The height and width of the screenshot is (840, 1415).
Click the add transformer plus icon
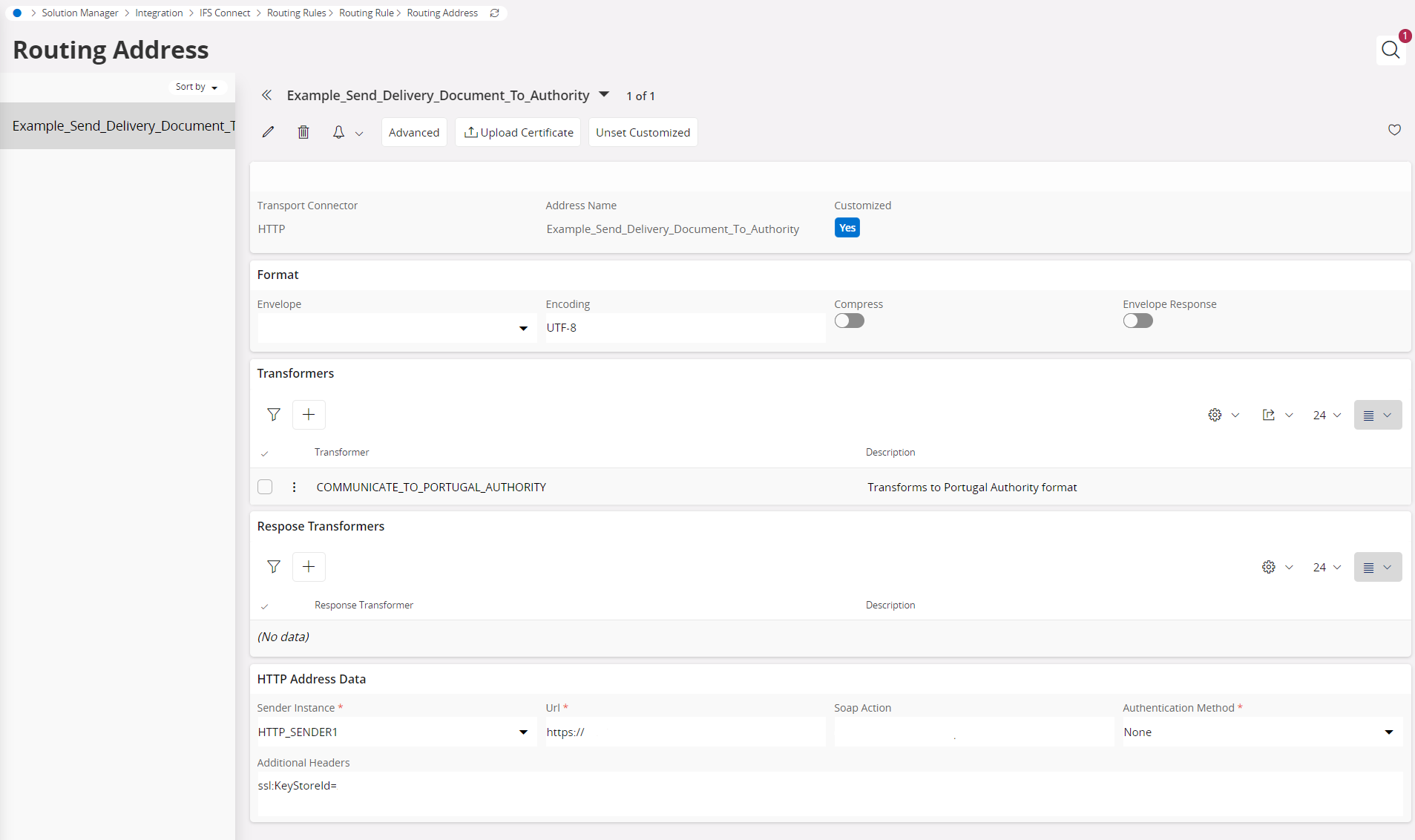[309, 414]
